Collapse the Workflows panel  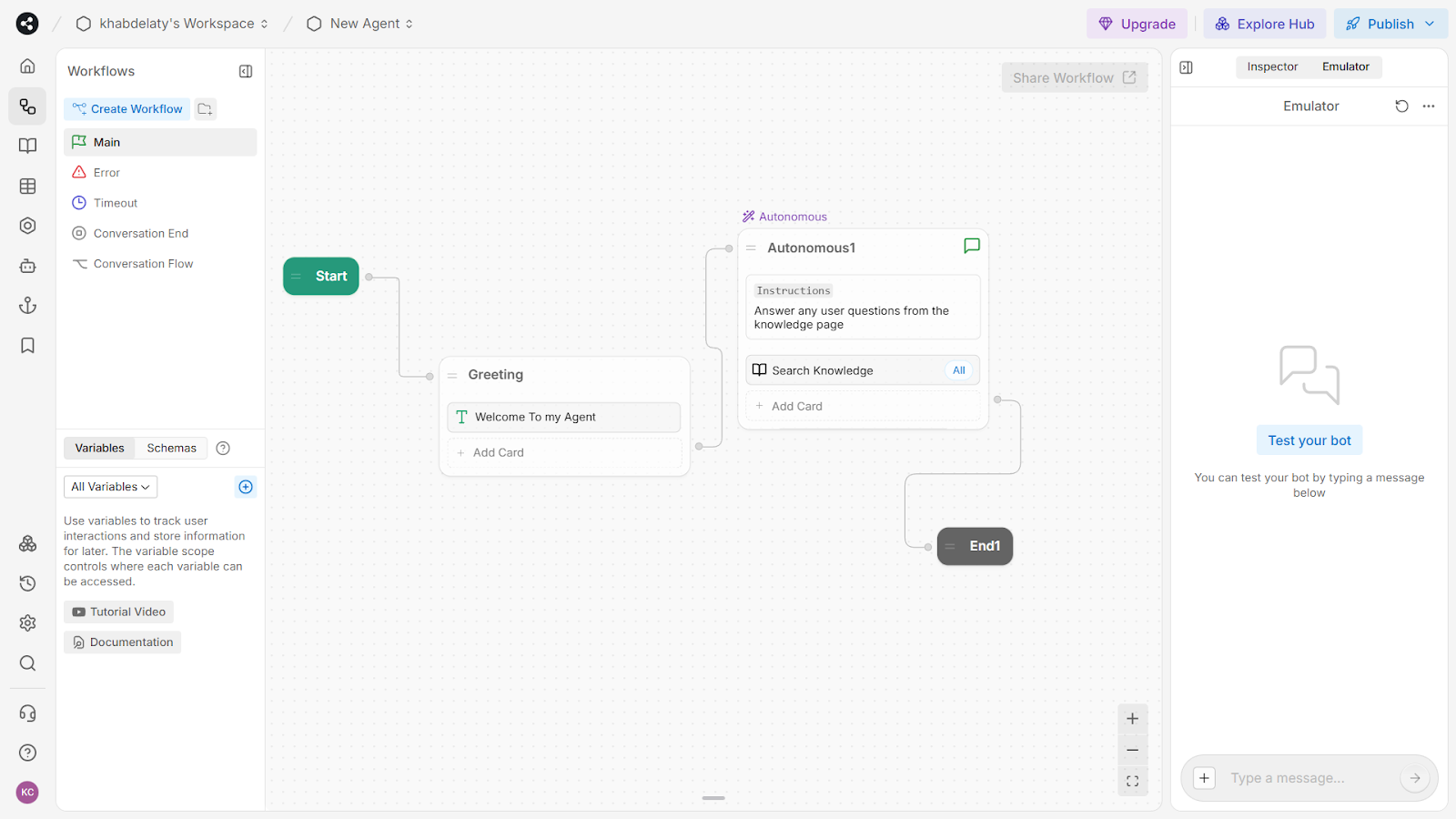click(x=246, y=71)
